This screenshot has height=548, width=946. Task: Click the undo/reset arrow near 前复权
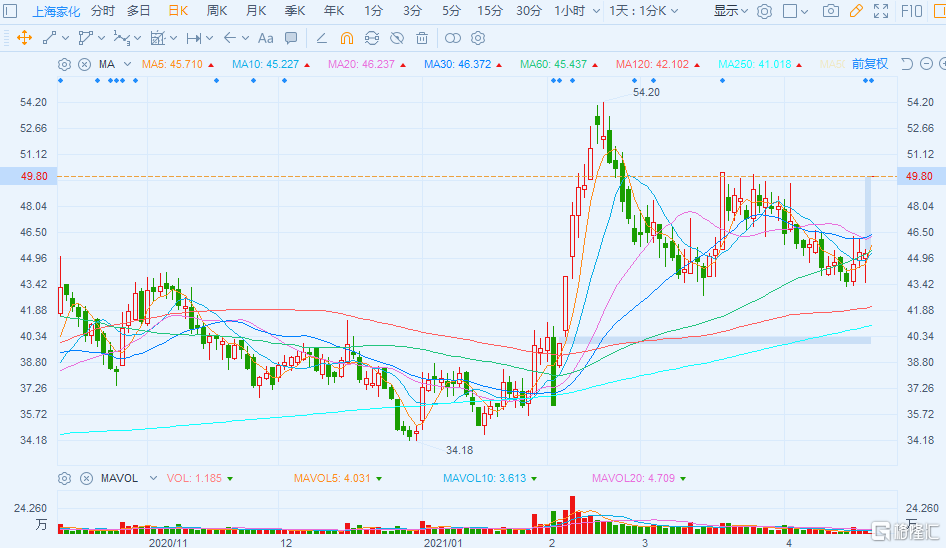pos(907,64)
